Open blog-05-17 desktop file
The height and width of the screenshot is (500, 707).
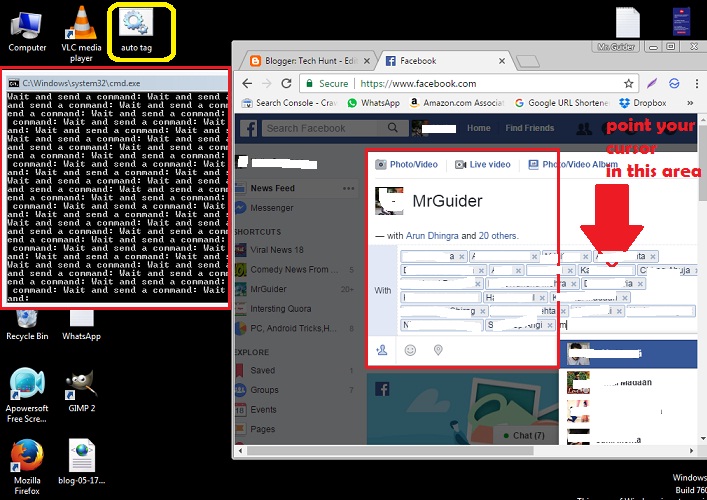[82, 462]
